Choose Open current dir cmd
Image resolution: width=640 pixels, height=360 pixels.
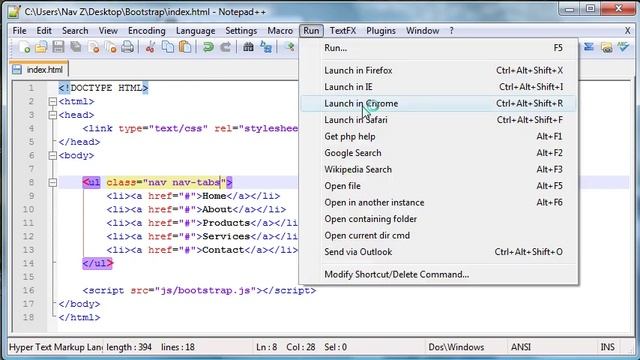pyautogui.click(x=439, y=236)
